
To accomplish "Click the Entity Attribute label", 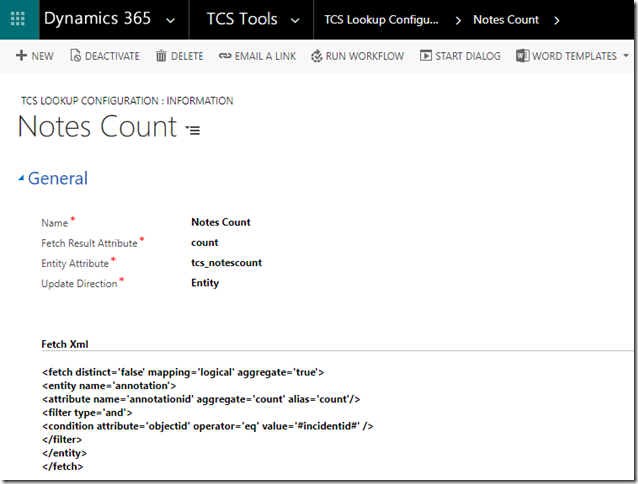I will pos(75,264).
